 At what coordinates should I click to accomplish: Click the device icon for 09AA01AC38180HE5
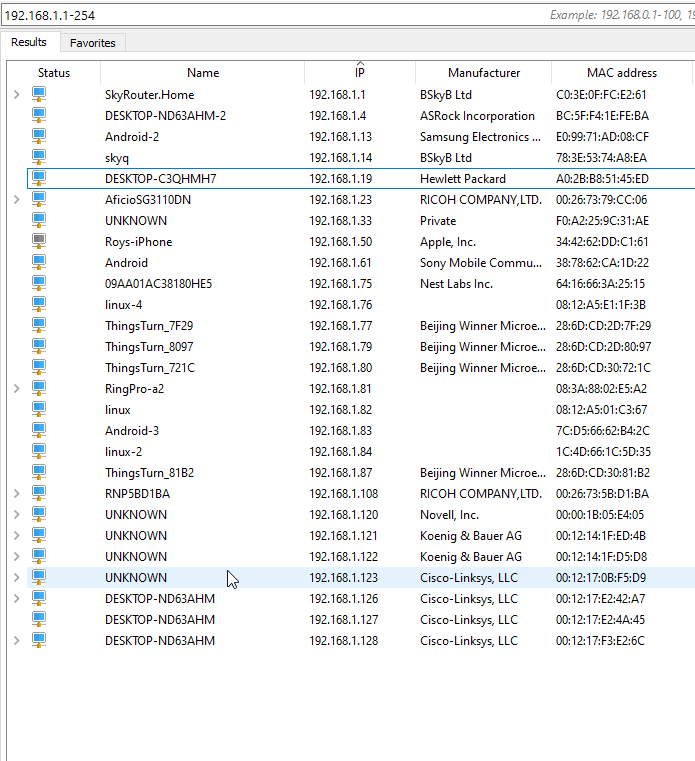click(39, 283)
